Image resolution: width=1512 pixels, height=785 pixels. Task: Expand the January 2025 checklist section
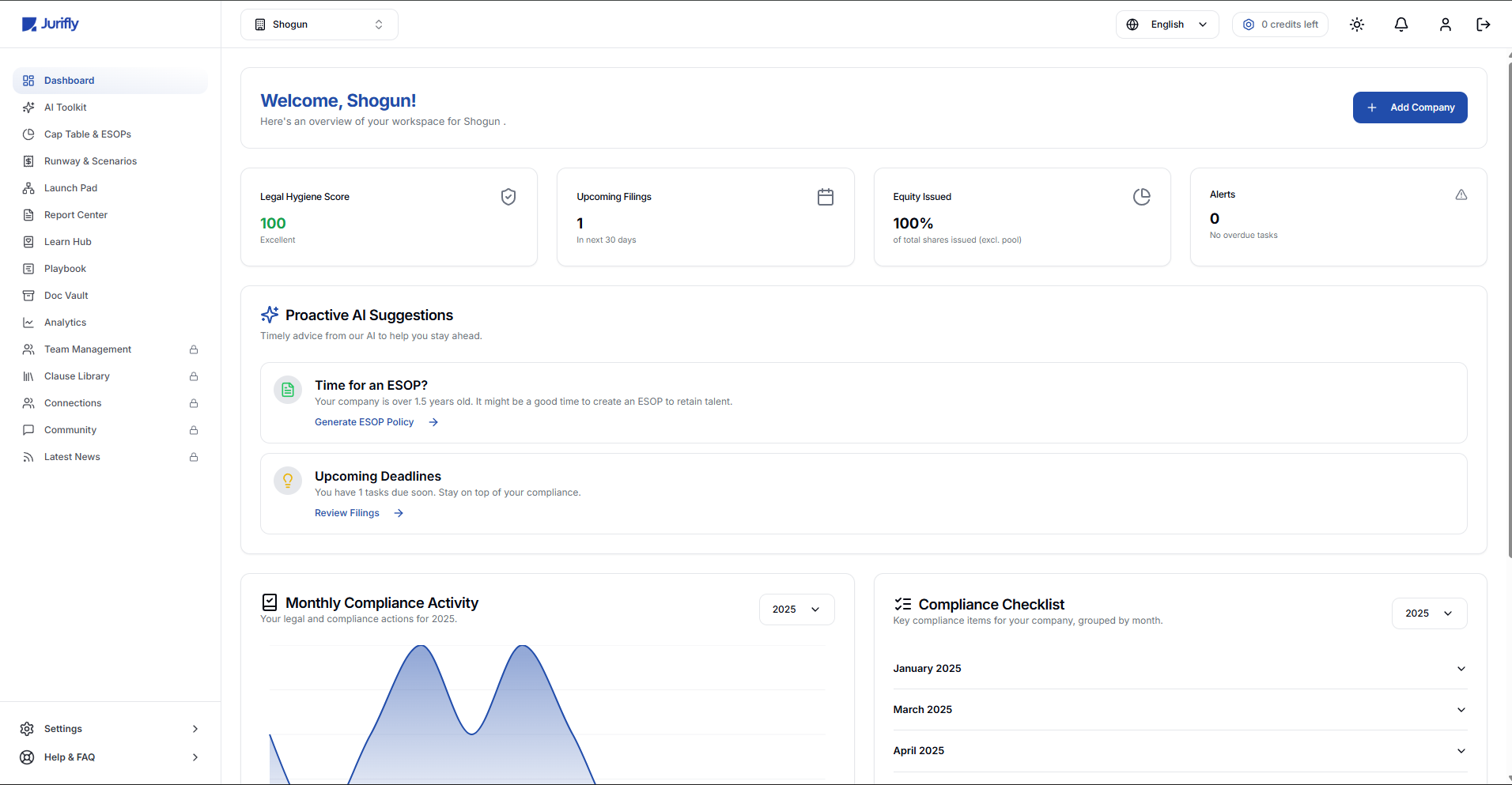1180,669
